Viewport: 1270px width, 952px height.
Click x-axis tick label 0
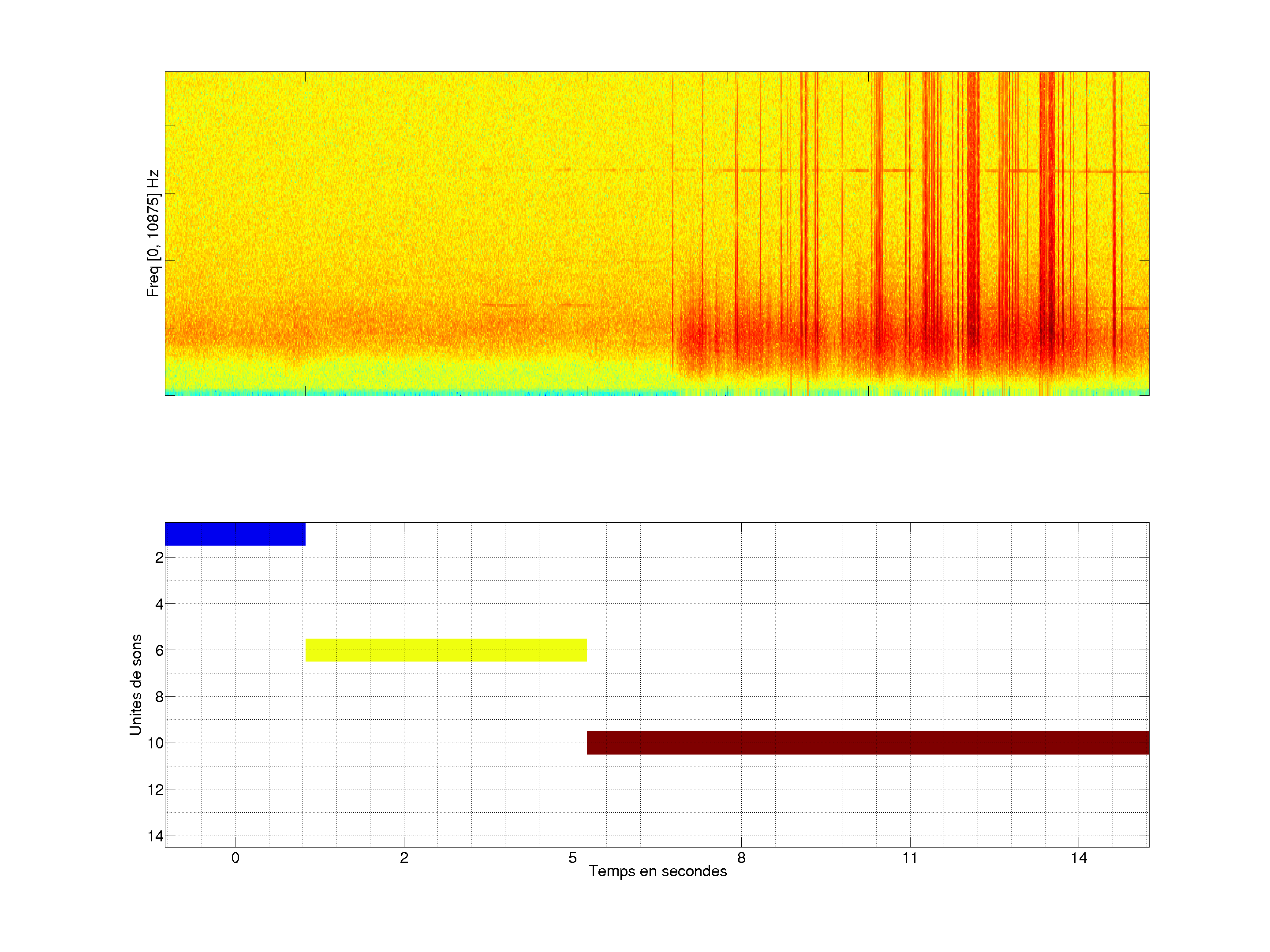235,858
